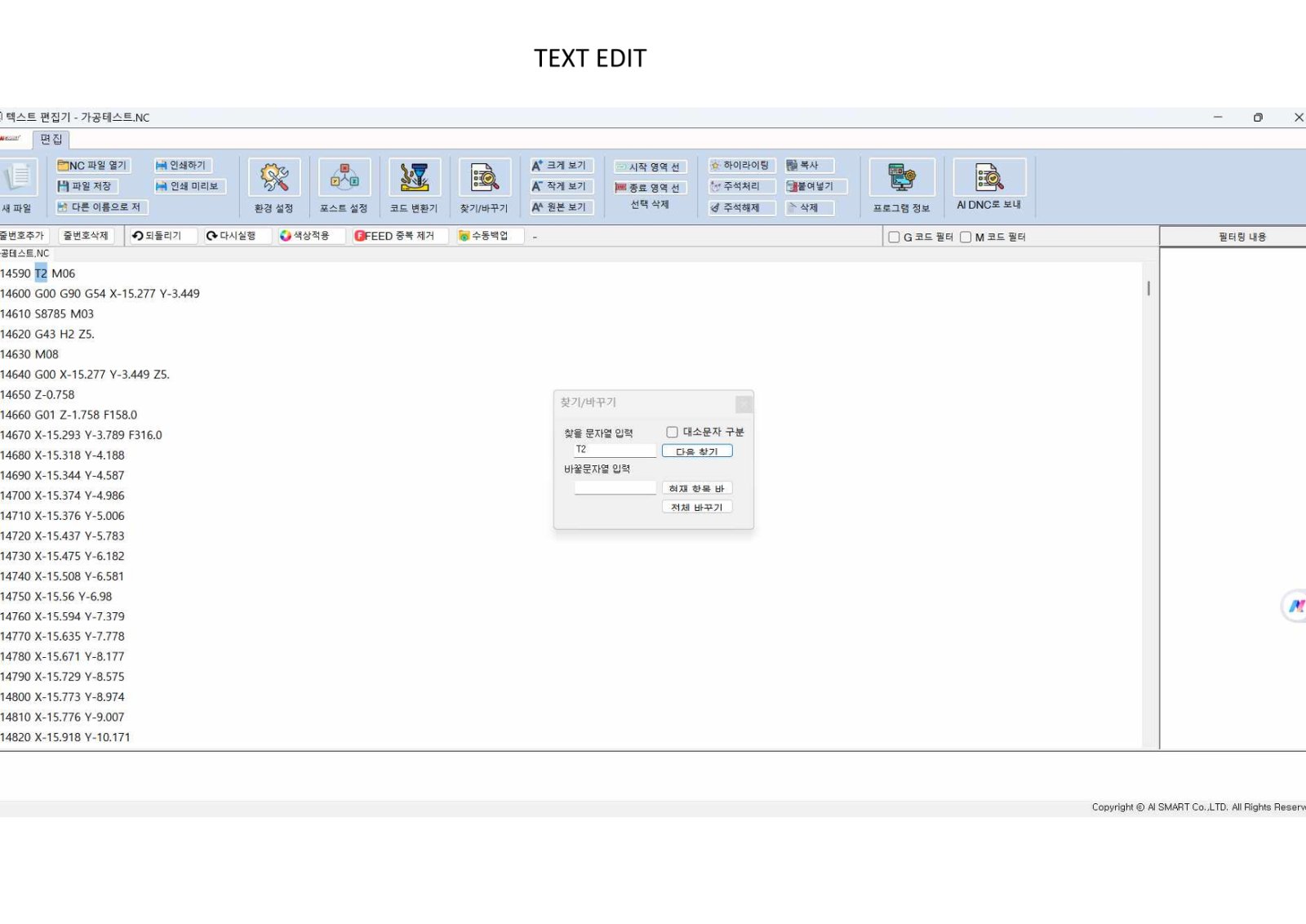This screenshot has height=924, width=1306.
Task: Run 수동백업 manual backup
Action: [489, 235]
